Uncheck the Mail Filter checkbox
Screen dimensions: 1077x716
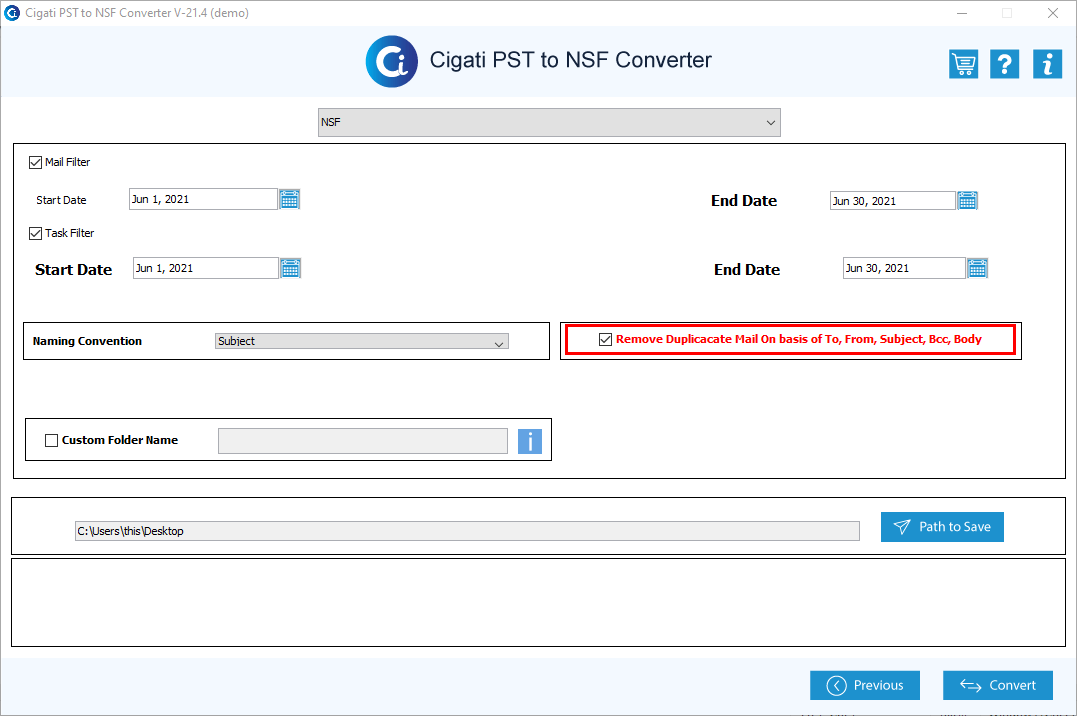(x=35, y=162)
